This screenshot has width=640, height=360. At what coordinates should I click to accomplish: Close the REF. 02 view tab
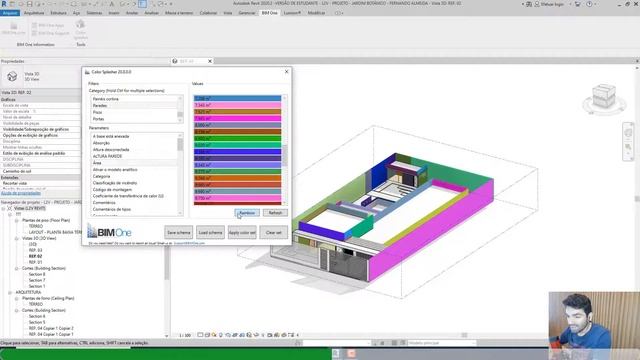pyautogui.click(x=210, y=61)
